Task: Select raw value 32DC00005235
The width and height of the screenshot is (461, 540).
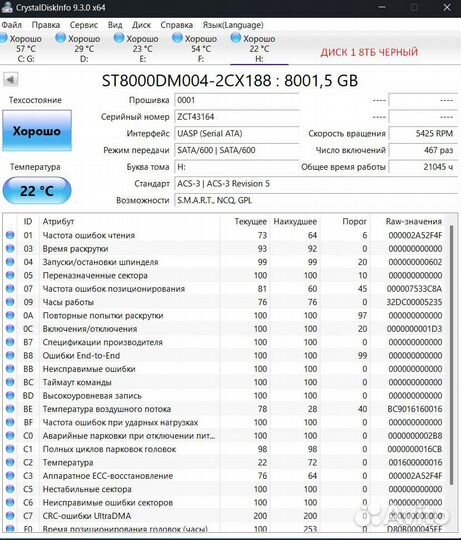Action: [414, 302]
